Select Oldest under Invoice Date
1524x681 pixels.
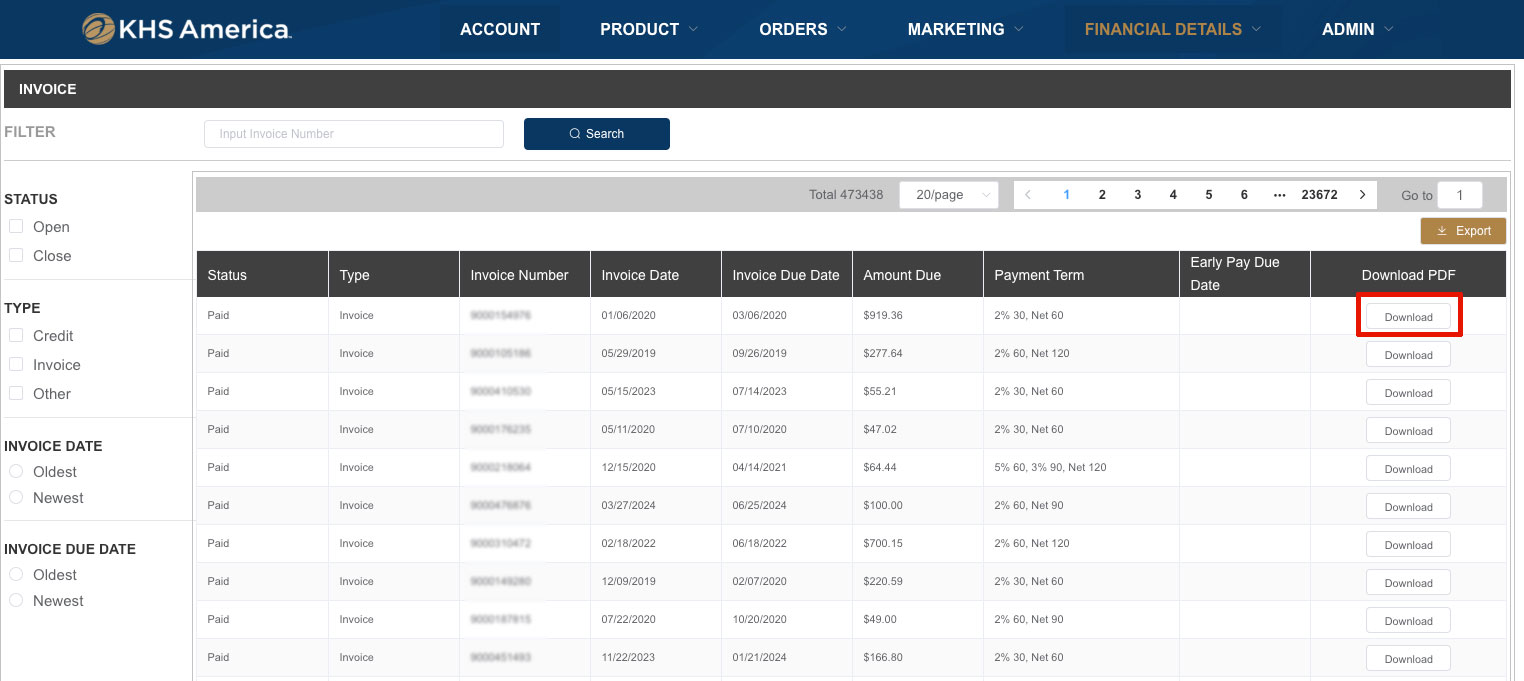point(15,471)
